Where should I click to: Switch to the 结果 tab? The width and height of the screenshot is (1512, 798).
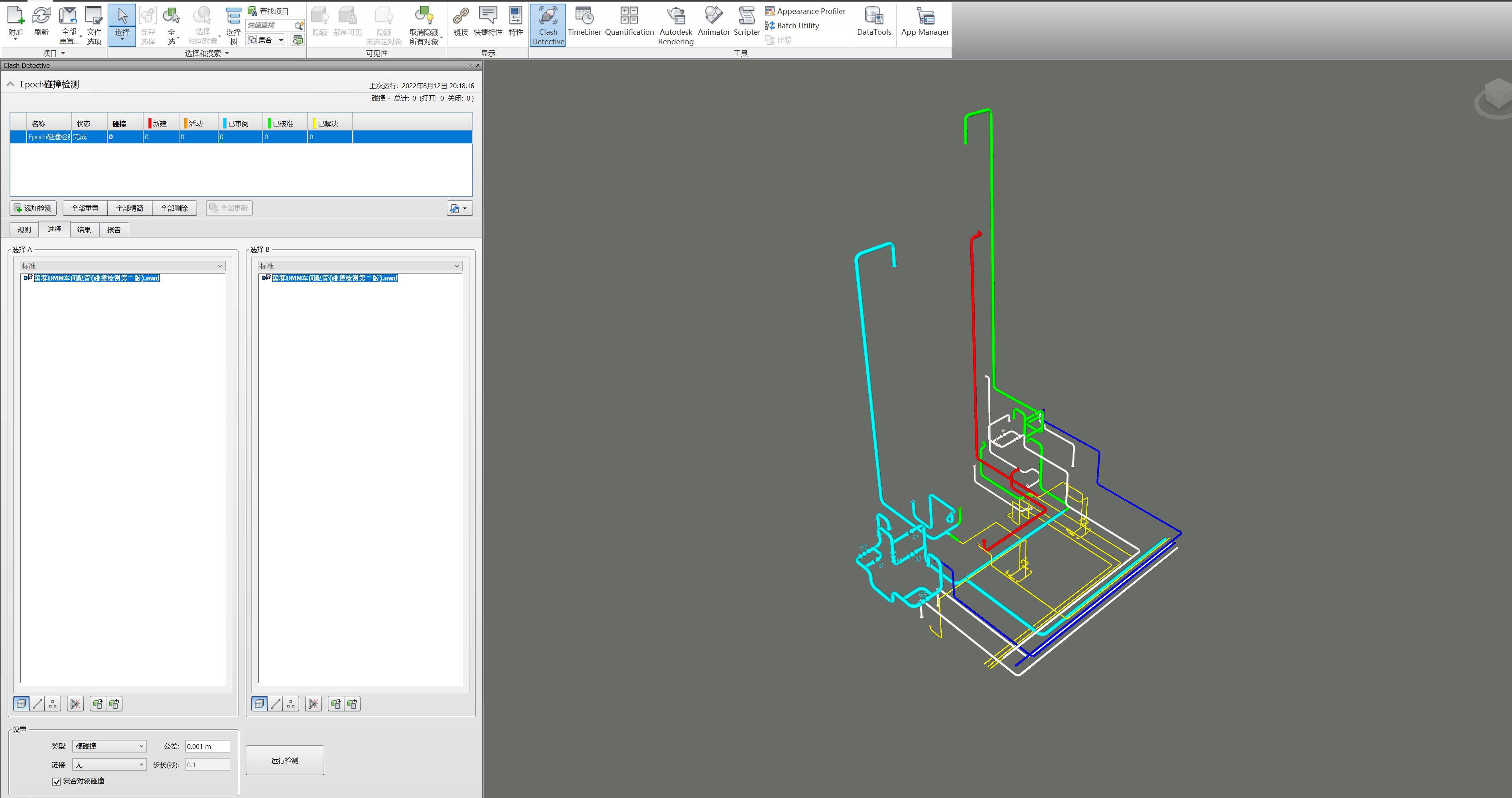84,229
